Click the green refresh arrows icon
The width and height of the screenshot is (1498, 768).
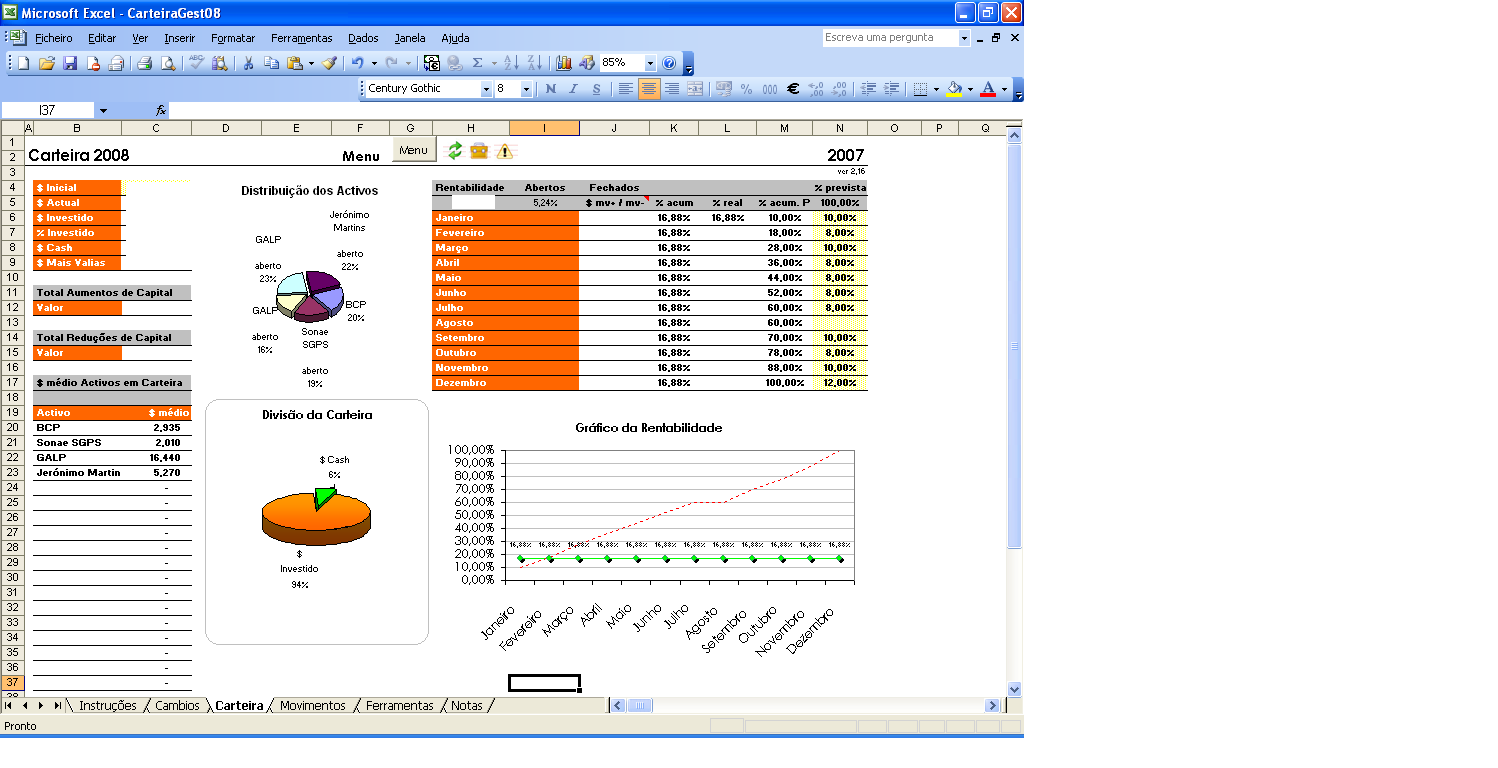pyautogui.click(x=455, y=150)
